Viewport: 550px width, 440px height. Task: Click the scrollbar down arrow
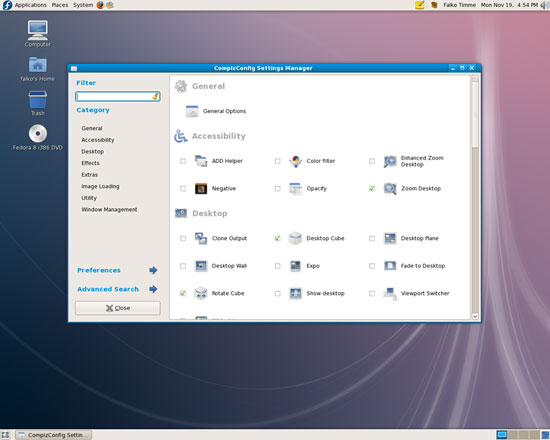pyautogui.click(x=475, y=316)
